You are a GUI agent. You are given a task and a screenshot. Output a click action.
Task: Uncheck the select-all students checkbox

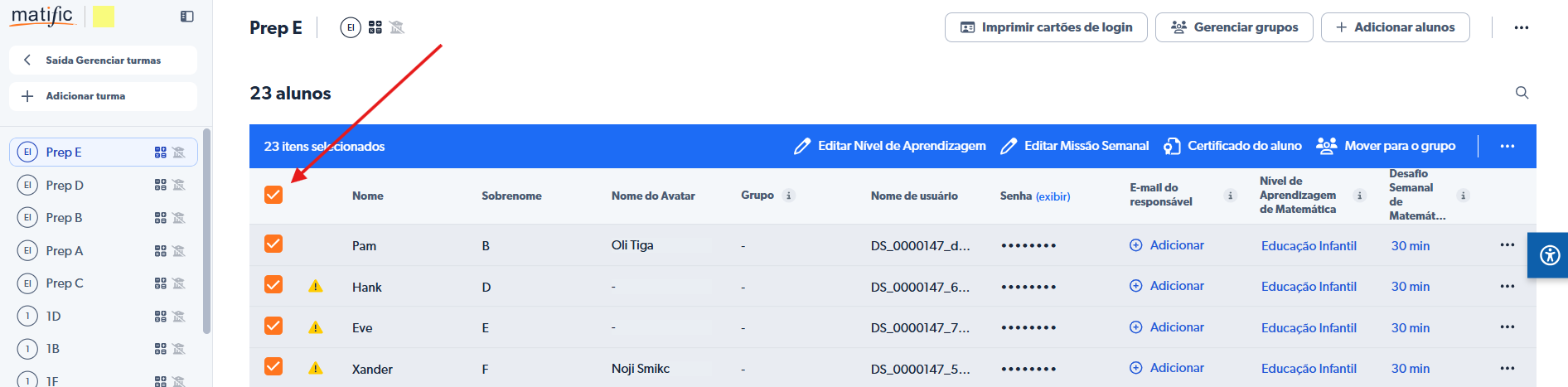(273, 195)
